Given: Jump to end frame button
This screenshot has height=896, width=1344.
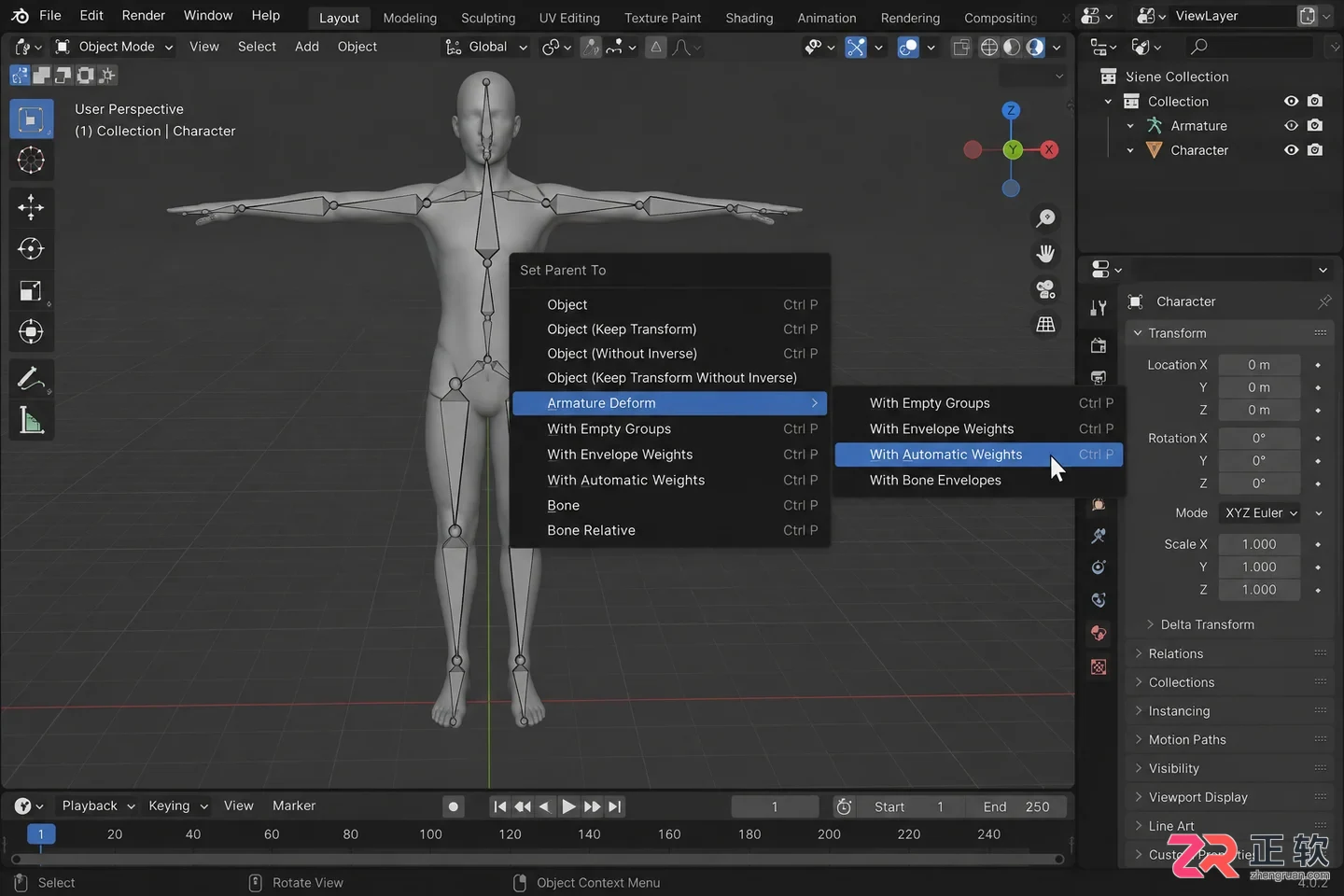Looking at the screenshot, I should [614, 806].
